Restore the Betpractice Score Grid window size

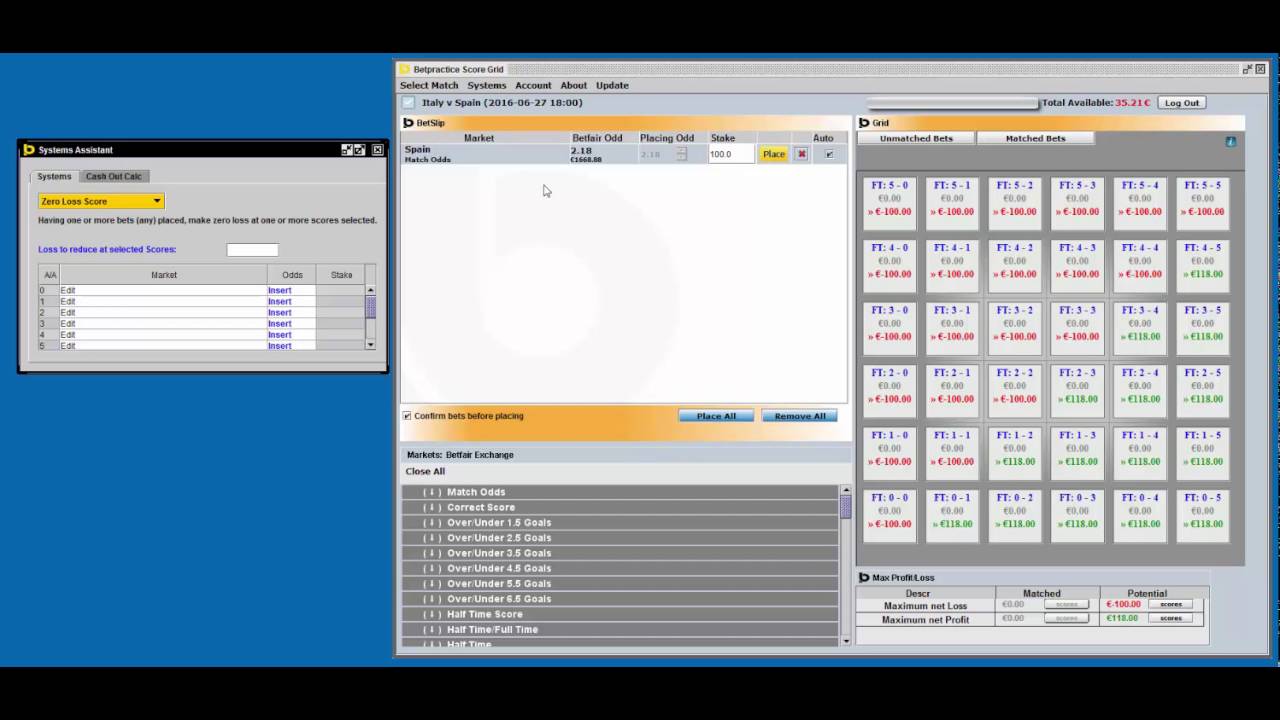1247,69
